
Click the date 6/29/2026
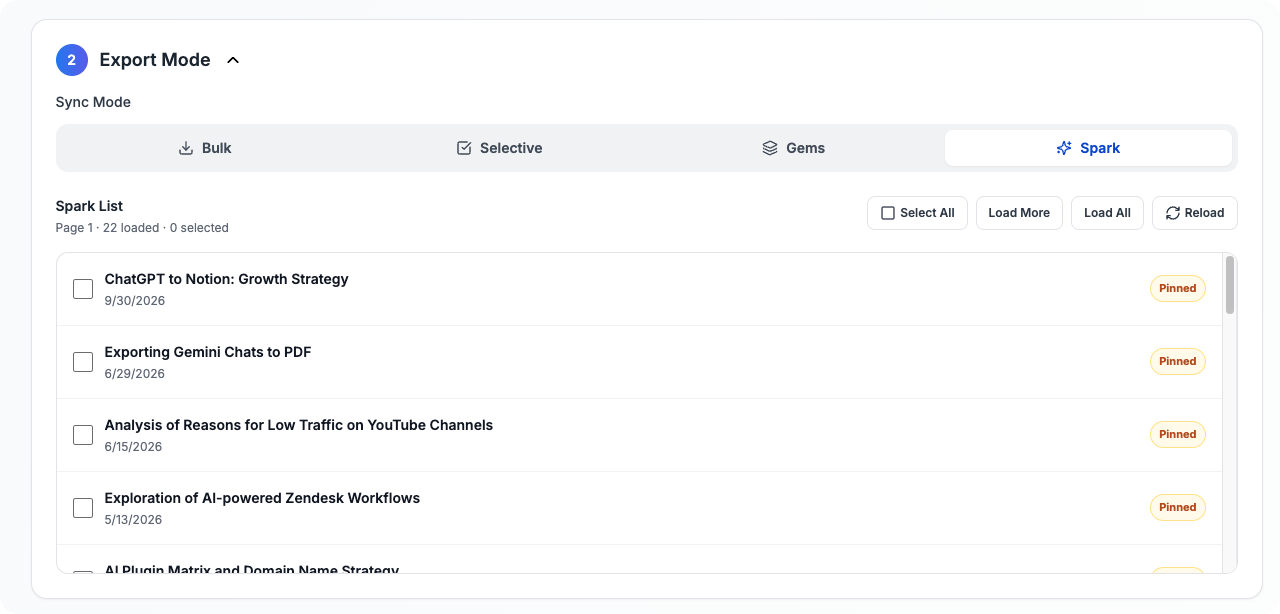(x=135, y=374)
